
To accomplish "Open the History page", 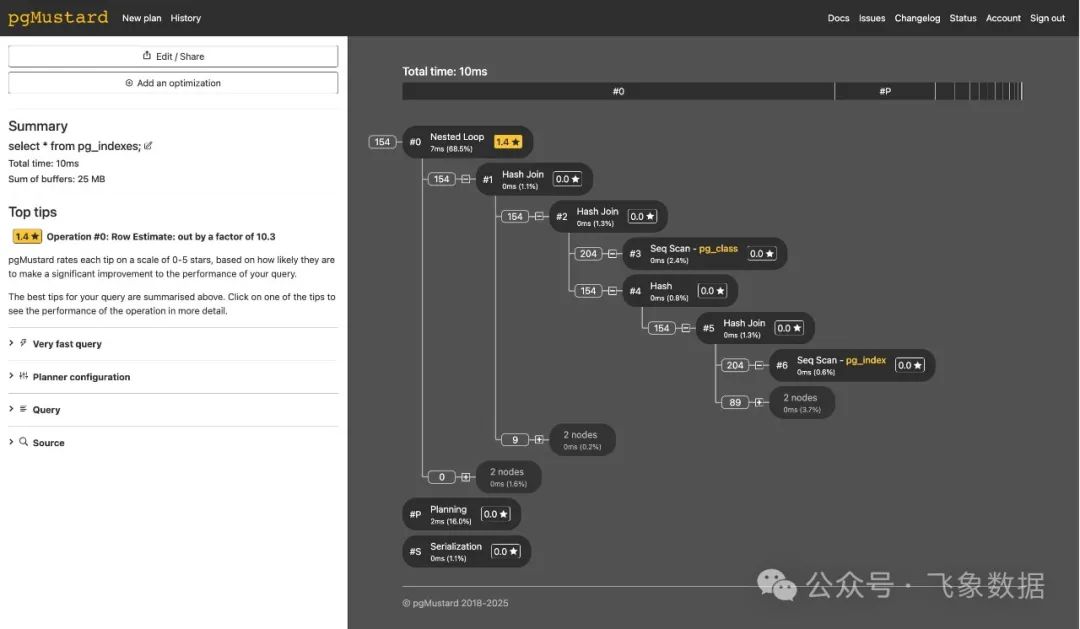I will pyautogui.click(x=185, y=18).
